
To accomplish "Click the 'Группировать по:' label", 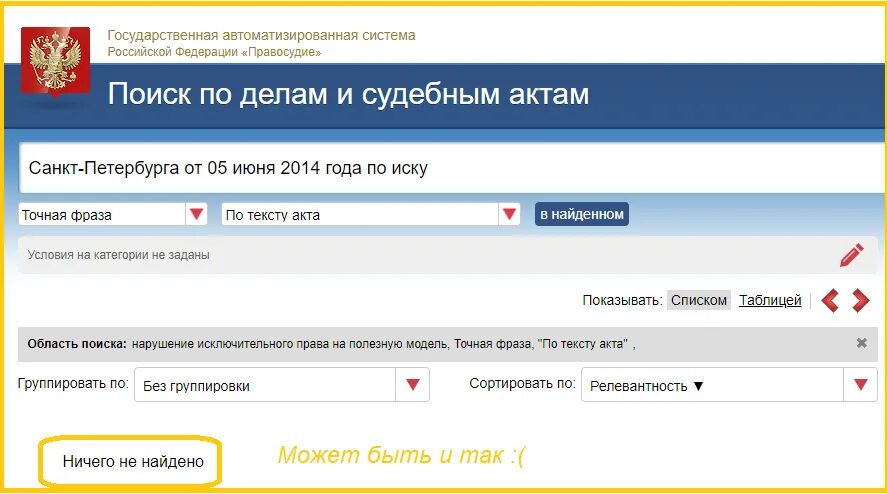I will (73, 384).
